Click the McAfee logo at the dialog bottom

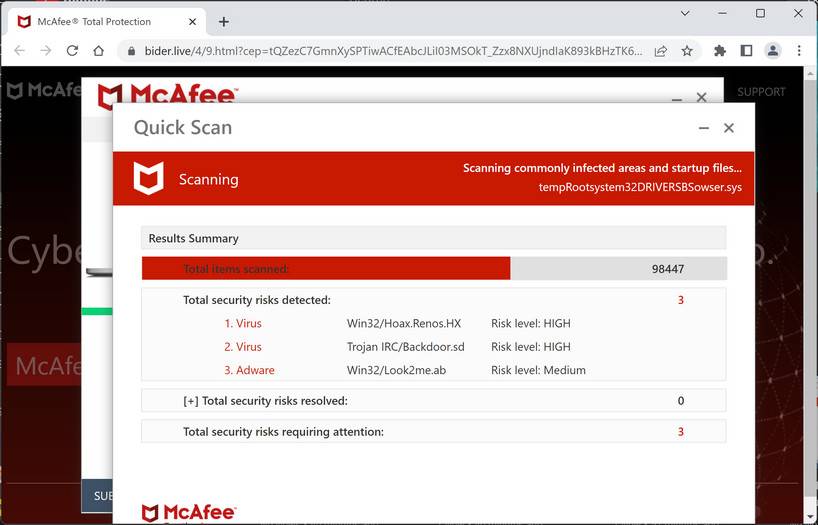click(189, 512)
